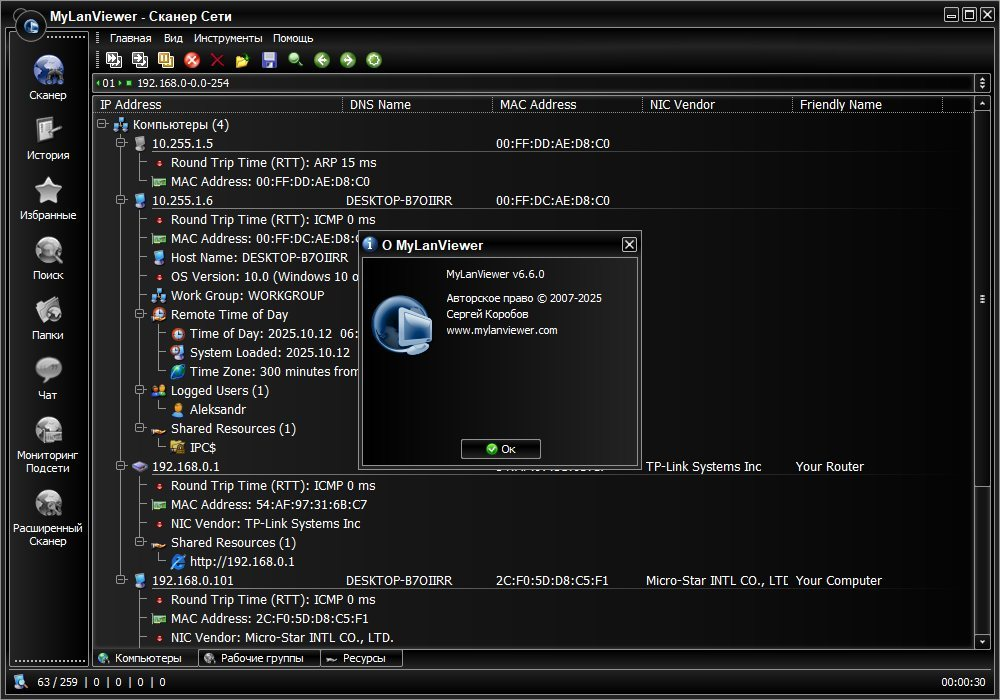Collapse the 192.168.0.1 router node
The height and width of the screenshot is (700, 1000).
(x=121, y=466)
